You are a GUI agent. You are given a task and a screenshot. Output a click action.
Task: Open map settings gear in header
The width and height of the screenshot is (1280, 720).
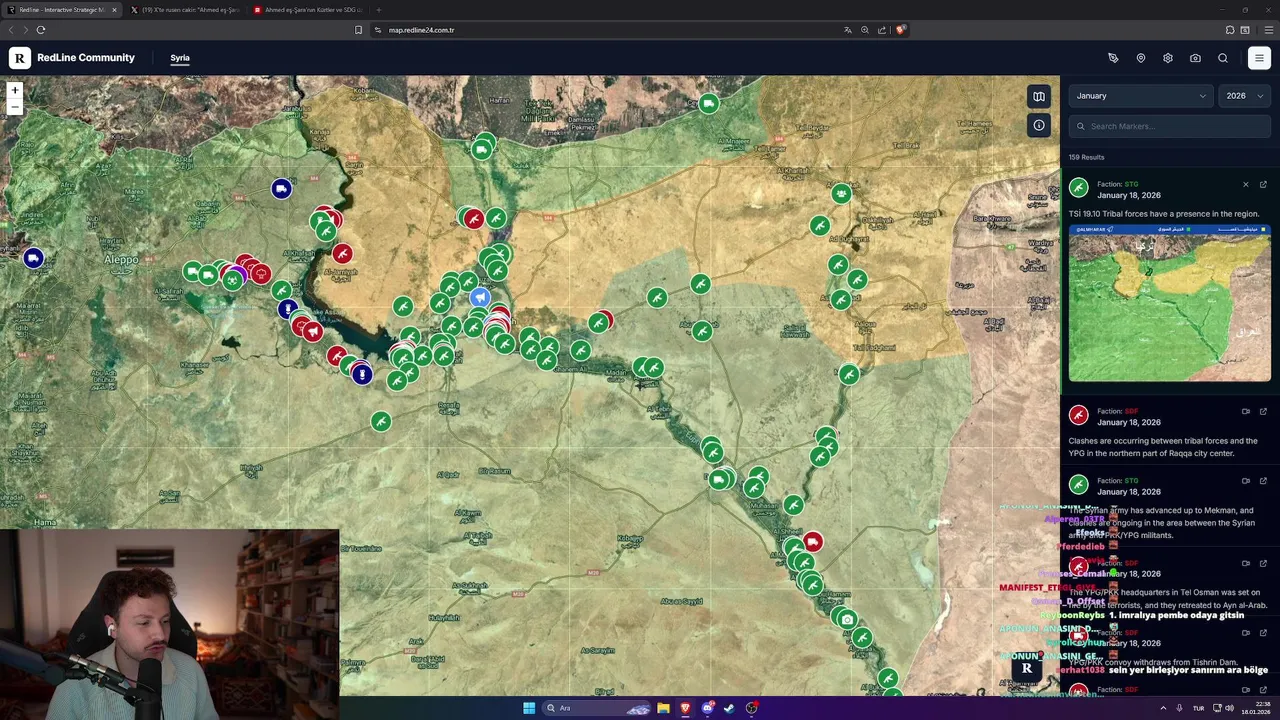tap(1168, 58)
